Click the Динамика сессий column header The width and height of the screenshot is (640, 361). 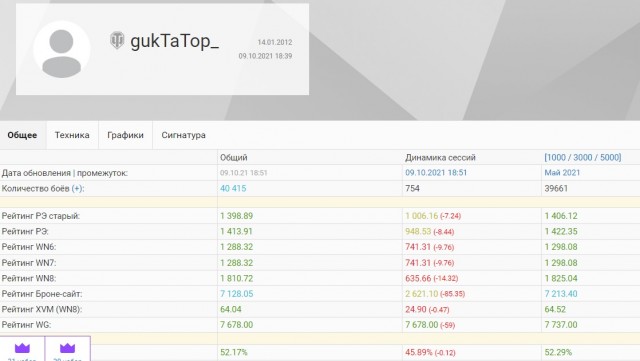click(440, 158)
